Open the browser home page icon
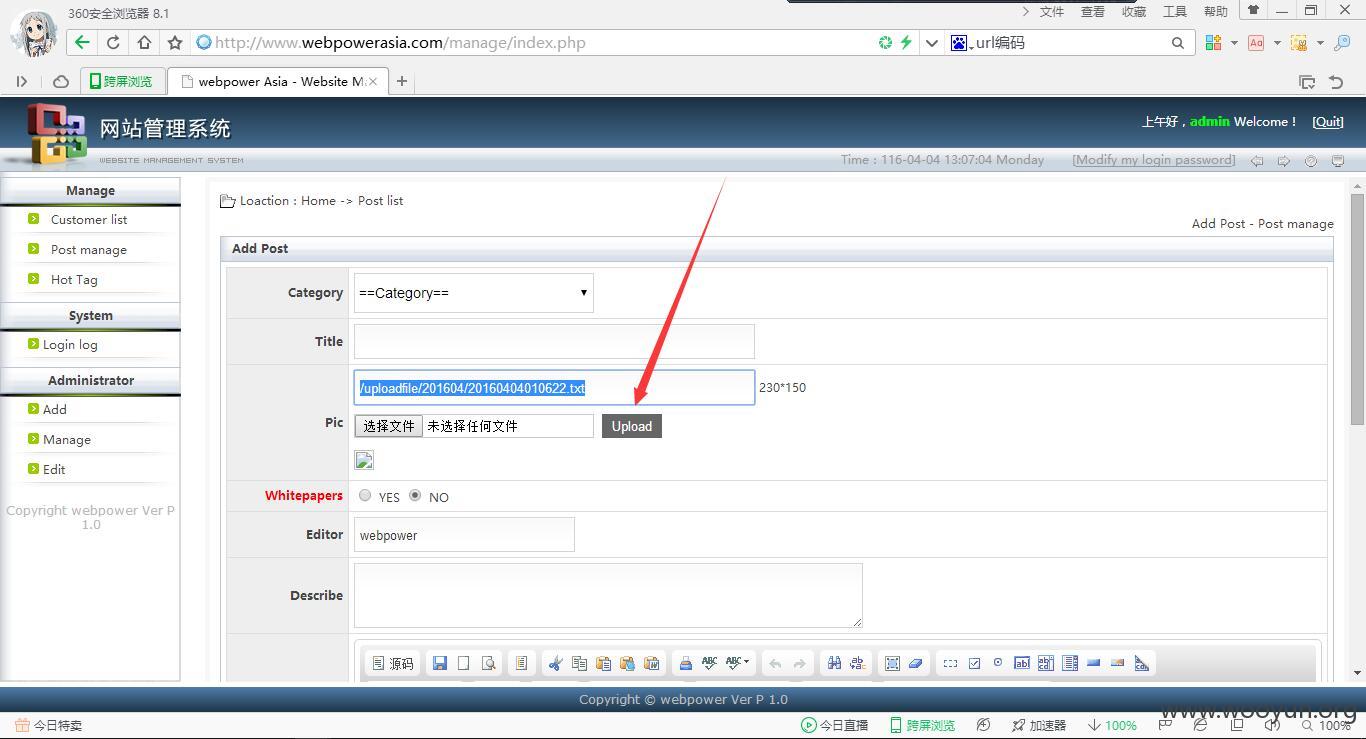 point(144,42)
